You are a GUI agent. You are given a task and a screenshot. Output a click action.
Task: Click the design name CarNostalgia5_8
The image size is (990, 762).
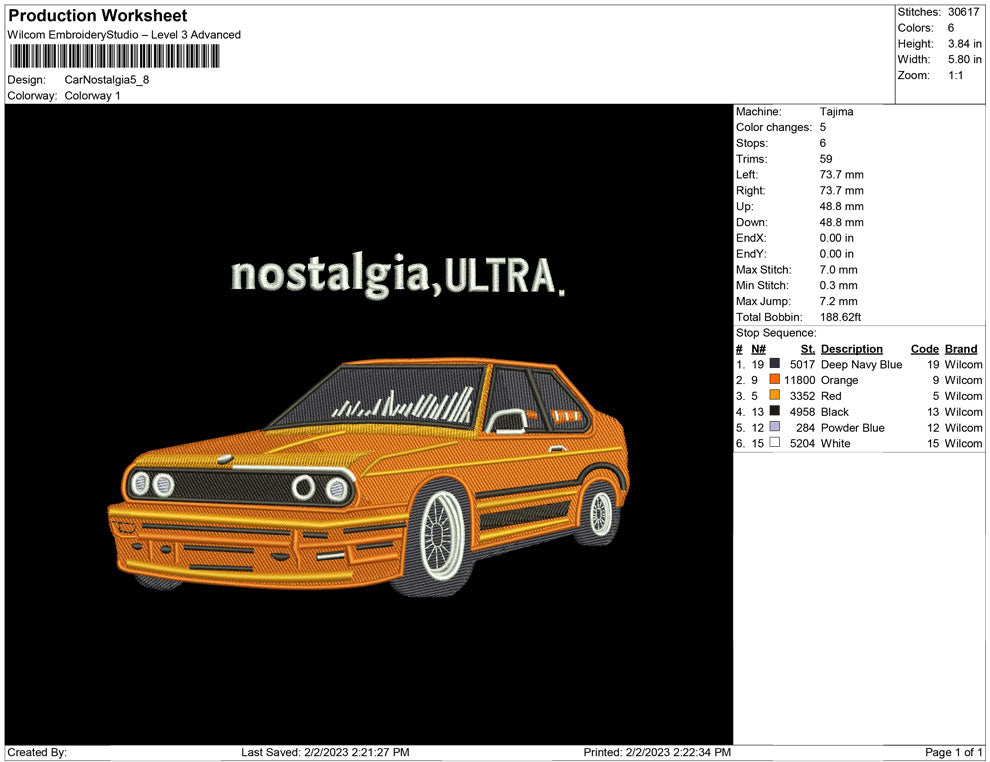(x=106, y=80)
